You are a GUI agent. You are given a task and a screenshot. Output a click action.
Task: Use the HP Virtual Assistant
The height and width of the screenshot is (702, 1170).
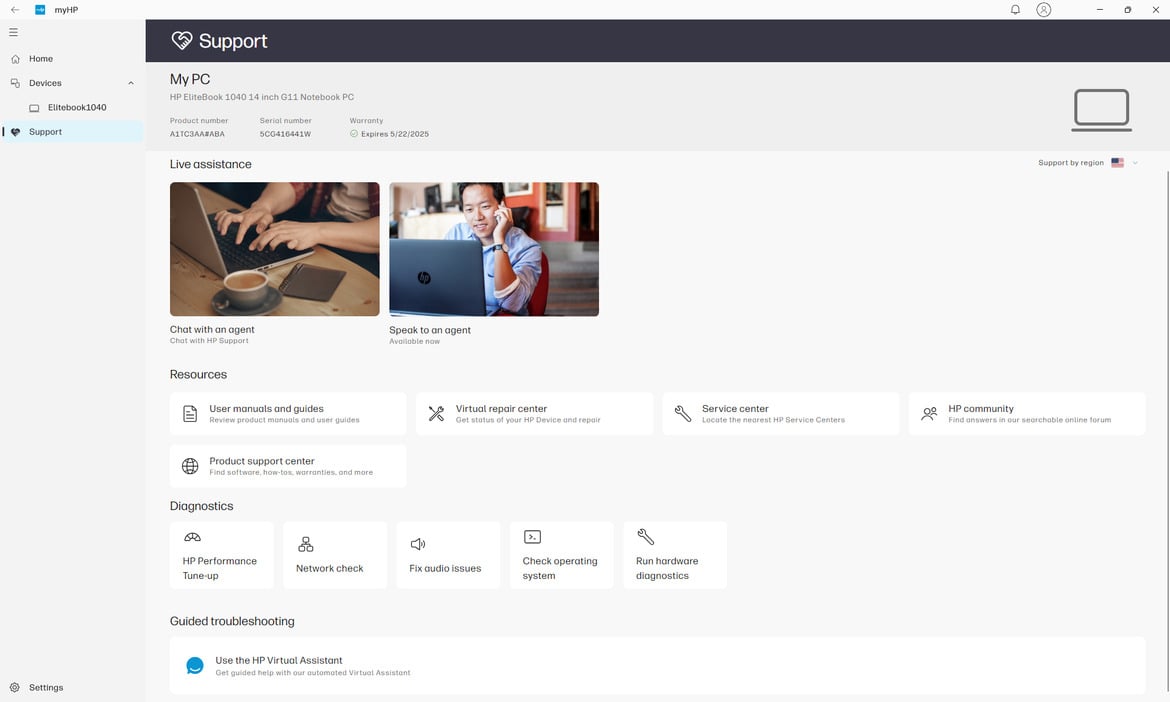(x=657, y=665)
